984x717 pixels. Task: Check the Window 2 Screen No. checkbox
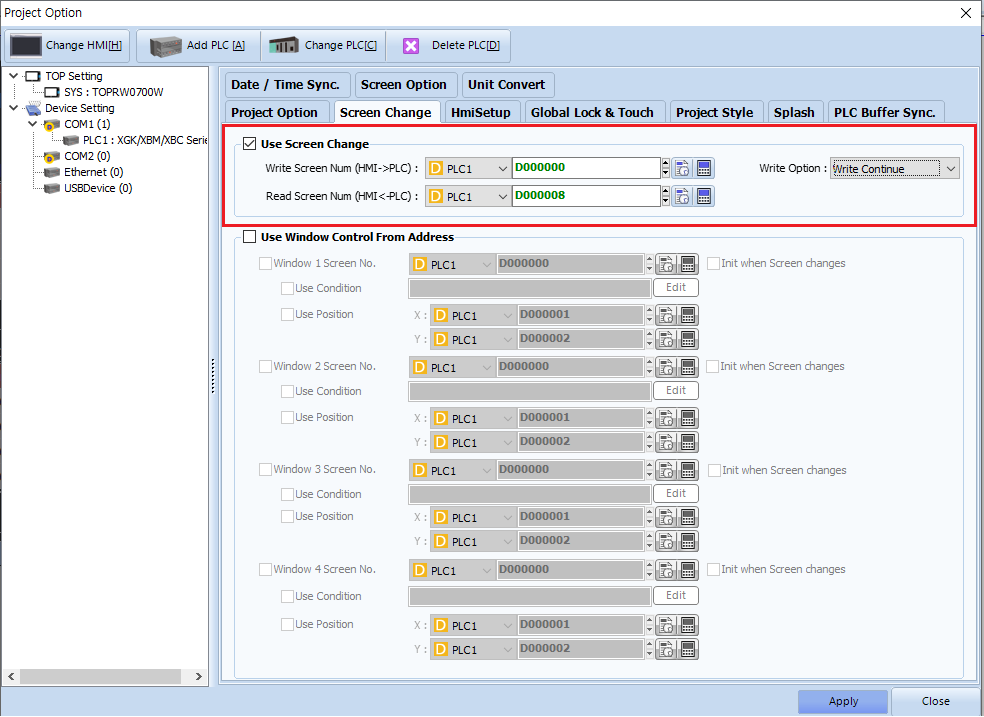pyautogui.click(x=265, y=366)
